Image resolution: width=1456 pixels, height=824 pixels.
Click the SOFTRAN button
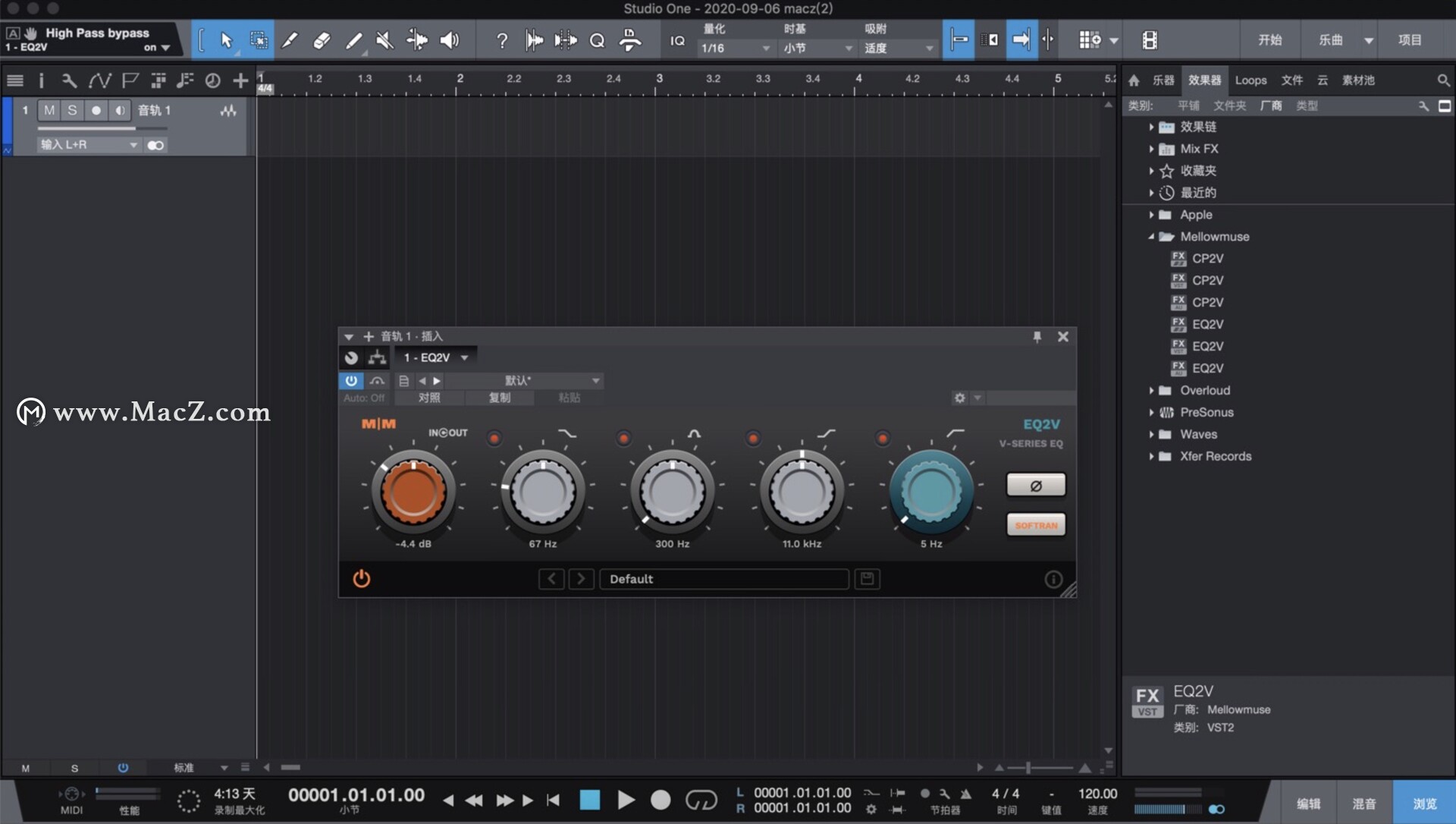(1036, 525)
